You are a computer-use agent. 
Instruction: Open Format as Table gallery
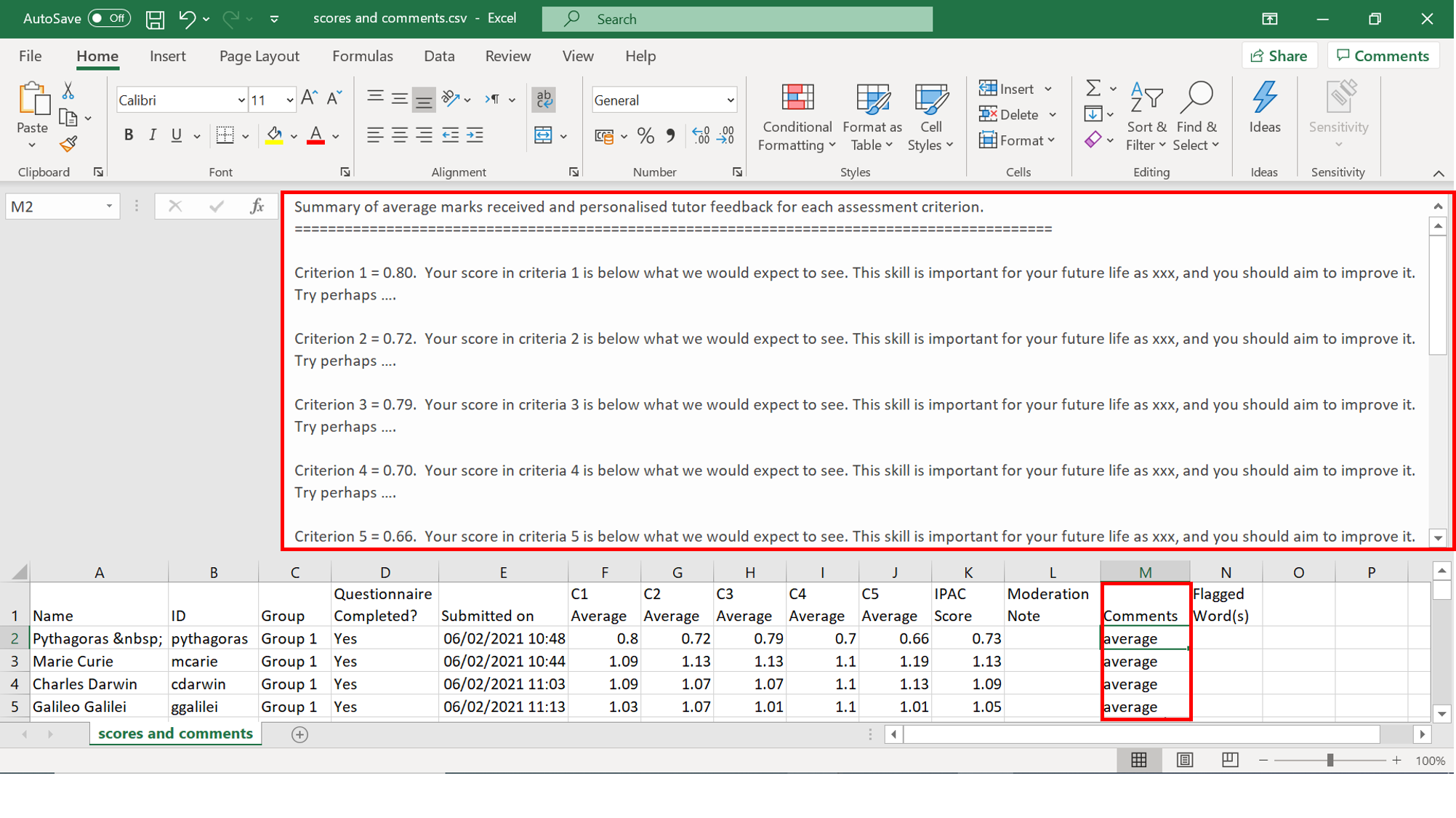[x=872, y=116]
